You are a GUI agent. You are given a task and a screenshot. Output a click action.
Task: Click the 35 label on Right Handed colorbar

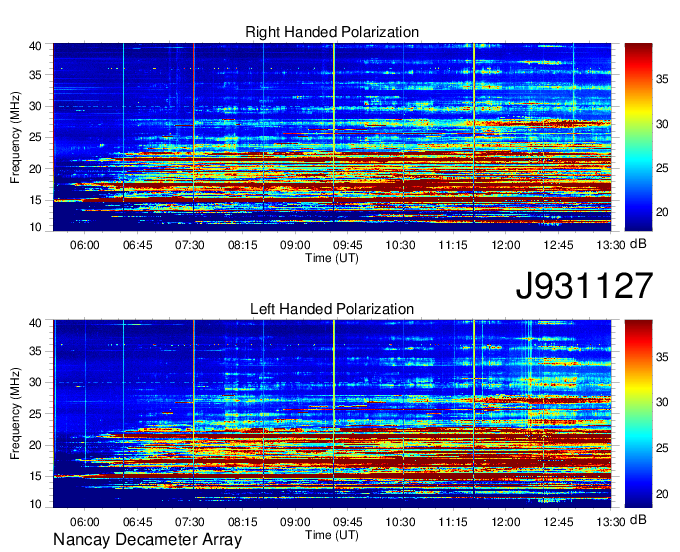[662, 79]
